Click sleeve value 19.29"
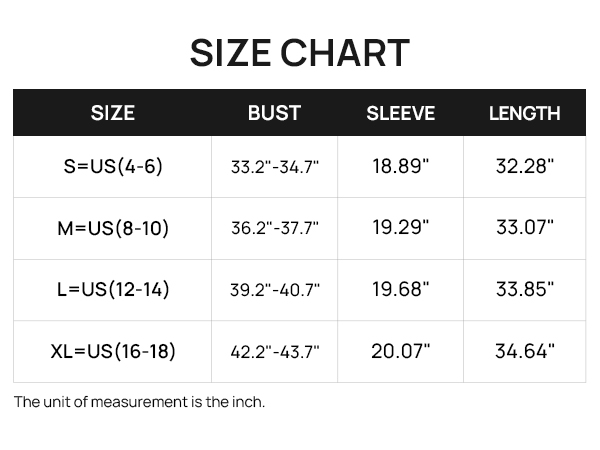The image size is (600, 450). (401, 228)
